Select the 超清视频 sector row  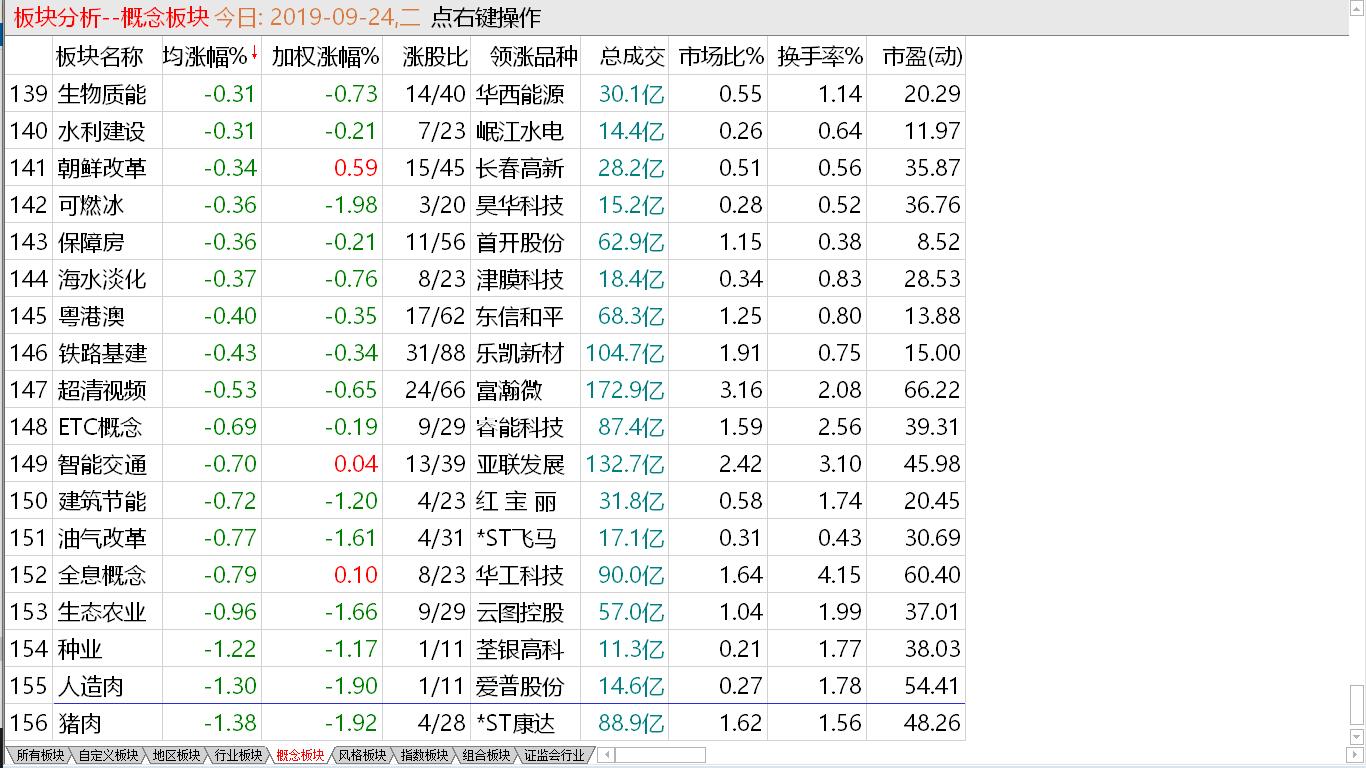pos(485,390)
